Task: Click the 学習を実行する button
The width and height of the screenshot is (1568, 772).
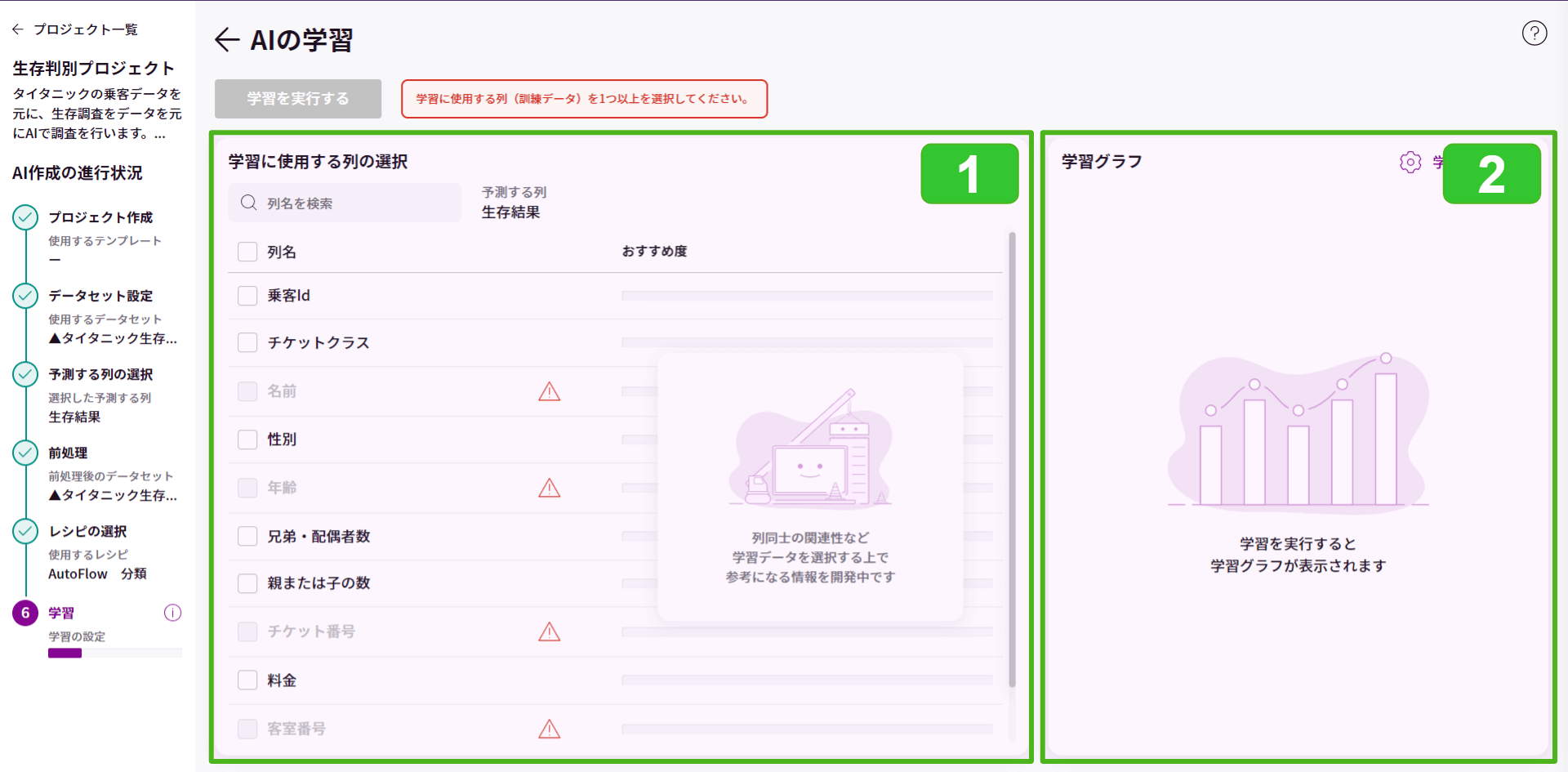Action: coord(298,99)
